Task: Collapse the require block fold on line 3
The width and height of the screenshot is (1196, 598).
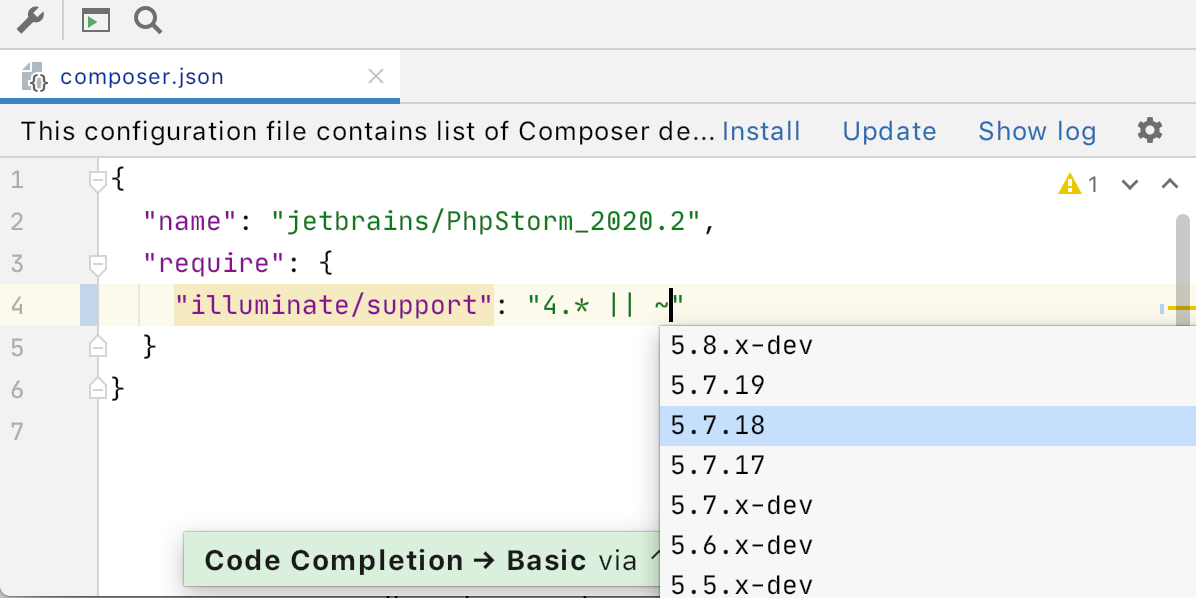Action: (98, 265)
